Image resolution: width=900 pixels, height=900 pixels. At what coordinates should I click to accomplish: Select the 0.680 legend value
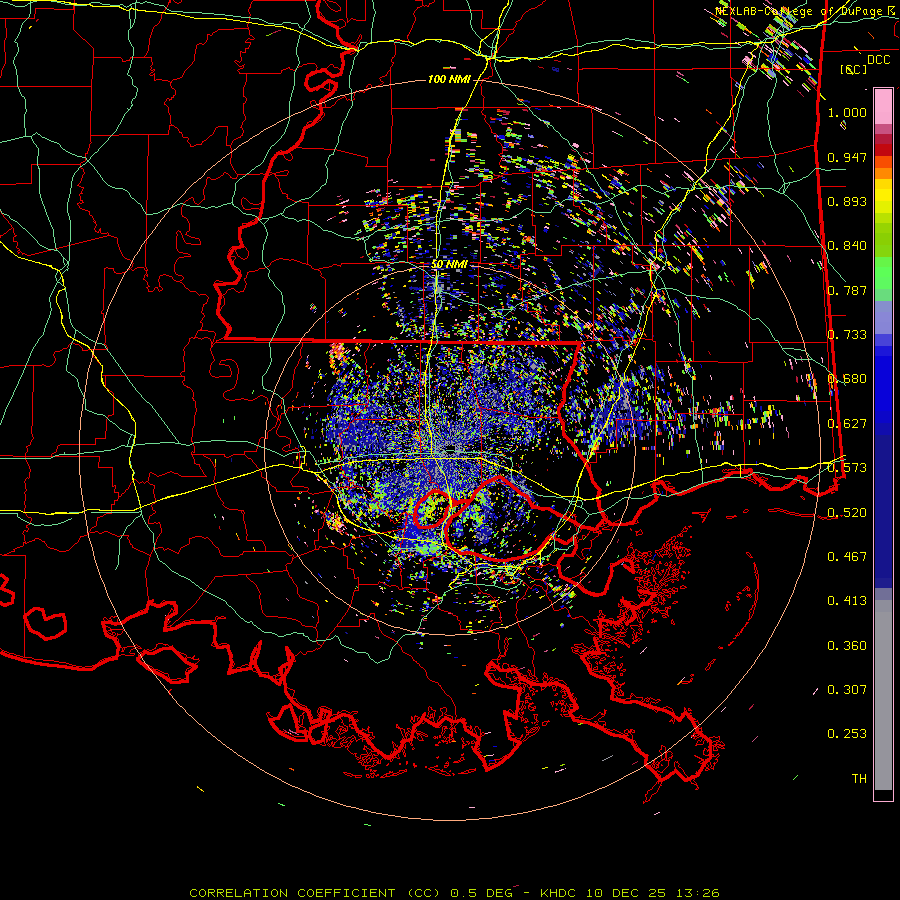pos(847,379)
